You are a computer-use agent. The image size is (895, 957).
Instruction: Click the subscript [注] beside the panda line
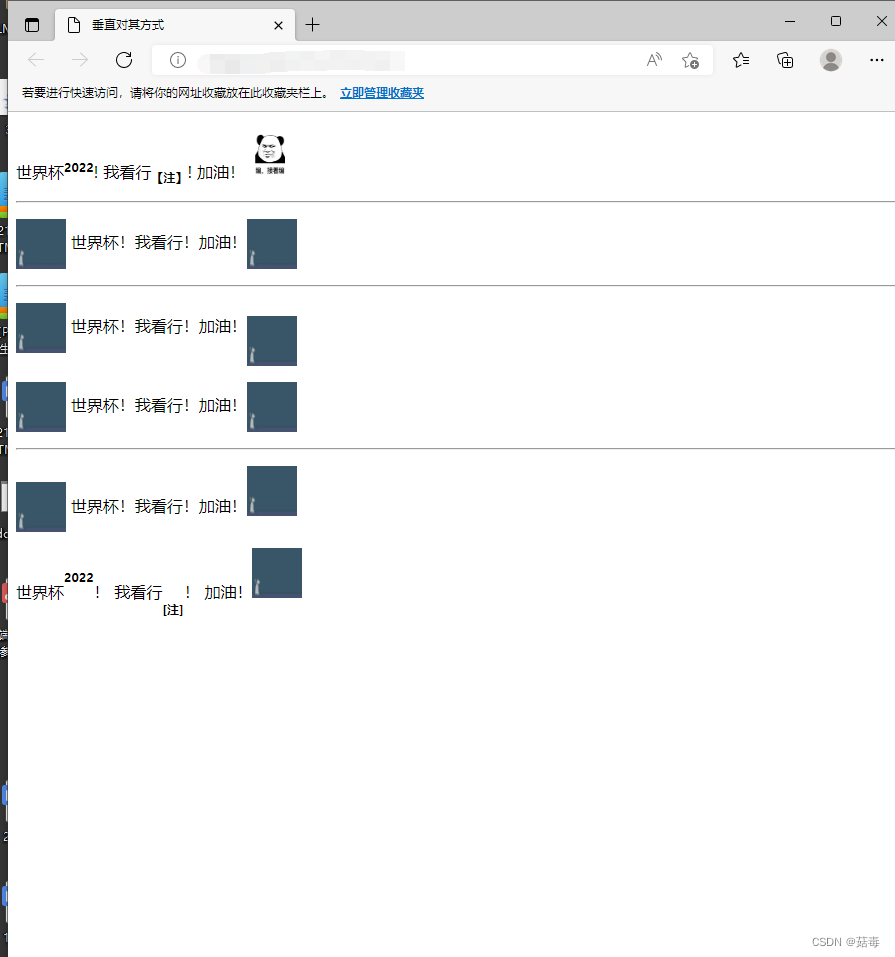(169, 178)
